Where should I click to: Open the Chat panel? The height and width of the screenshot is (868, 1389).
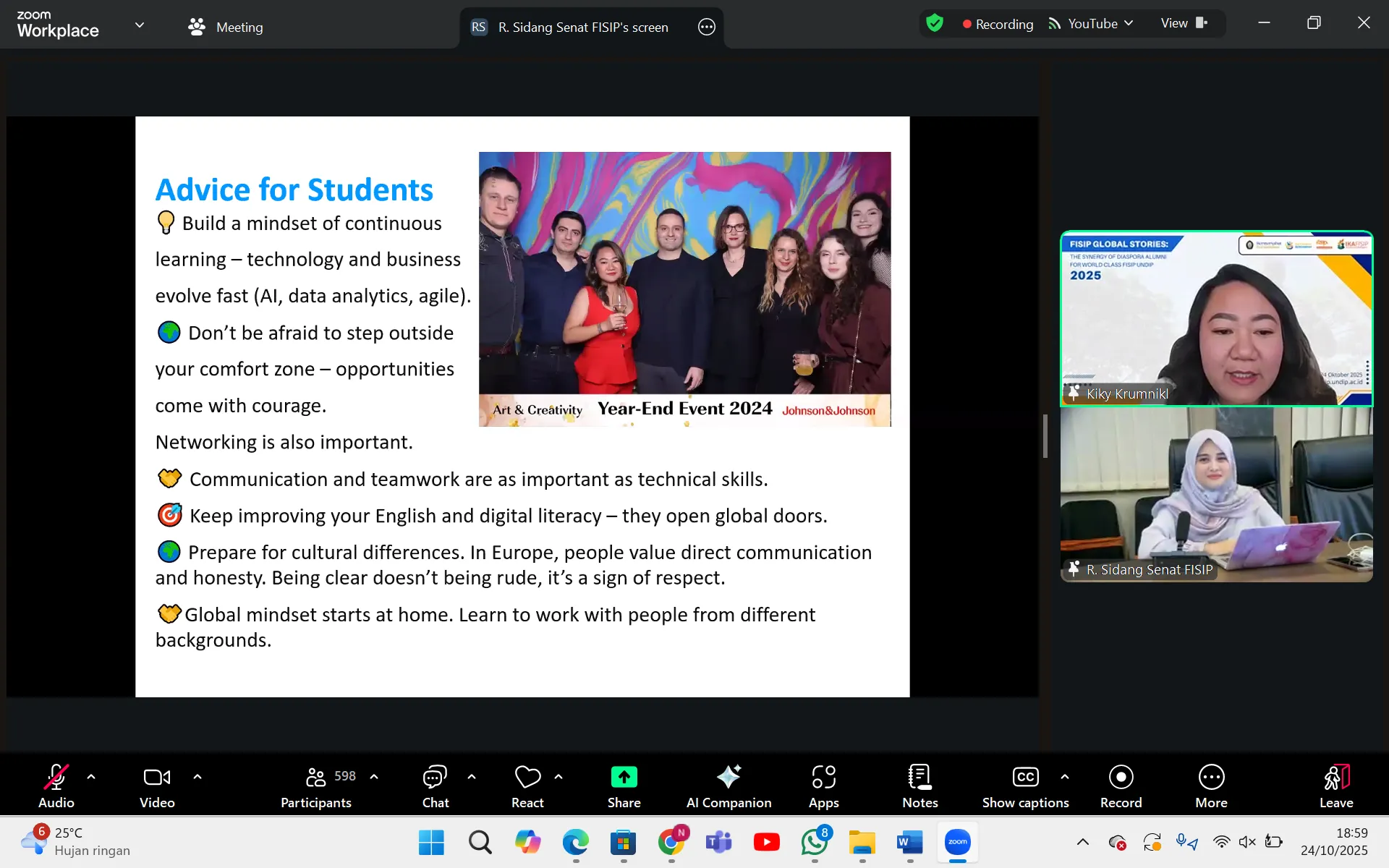[435, 786]
